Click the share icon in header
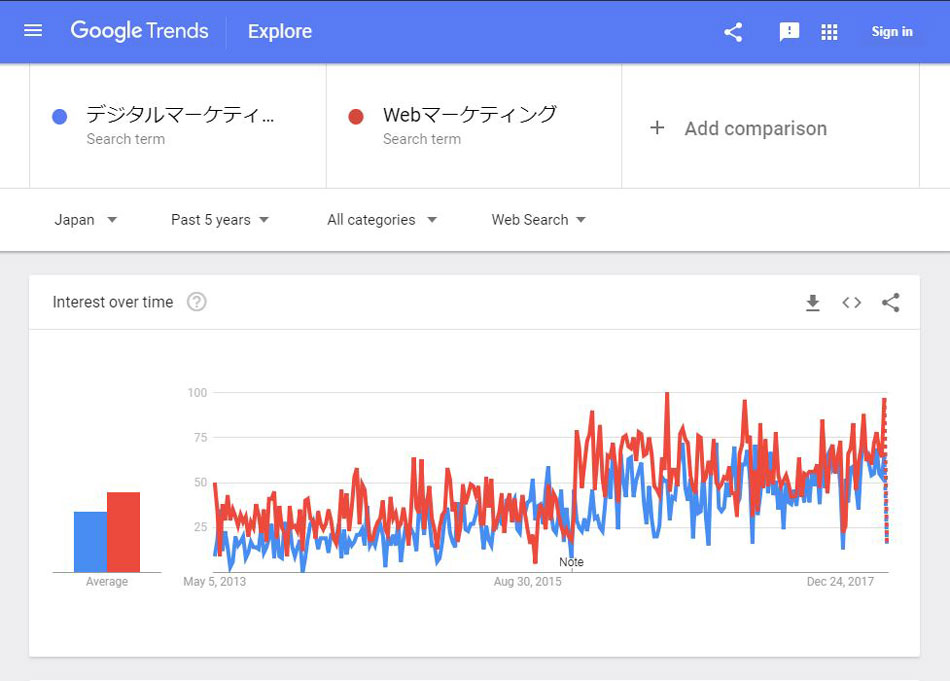This screenshot has height=681, width=950. pos(733,32)
